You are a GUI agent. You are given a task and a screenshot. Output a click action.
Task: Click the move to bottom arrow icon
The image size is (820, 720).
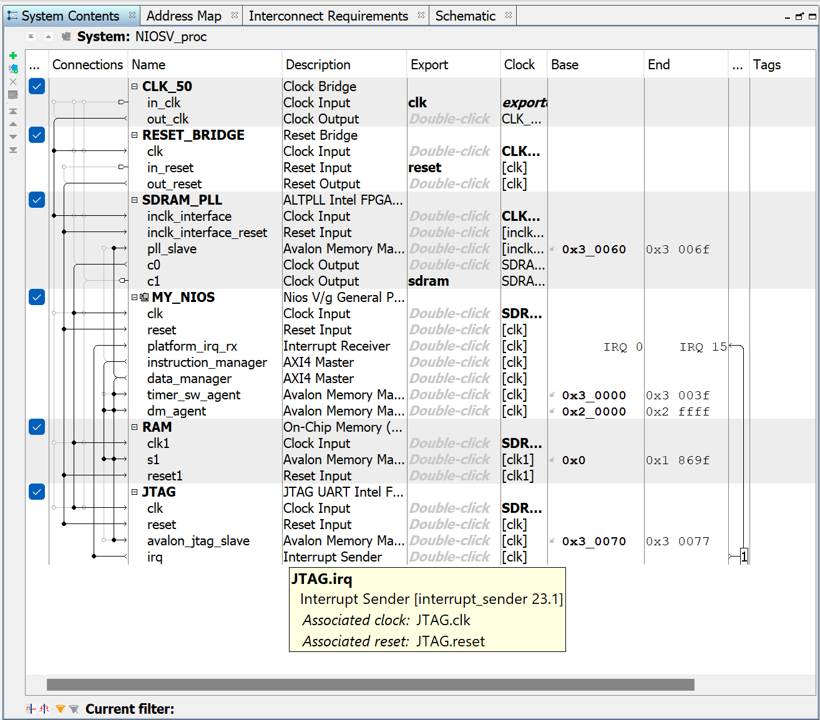coord(13,150)
